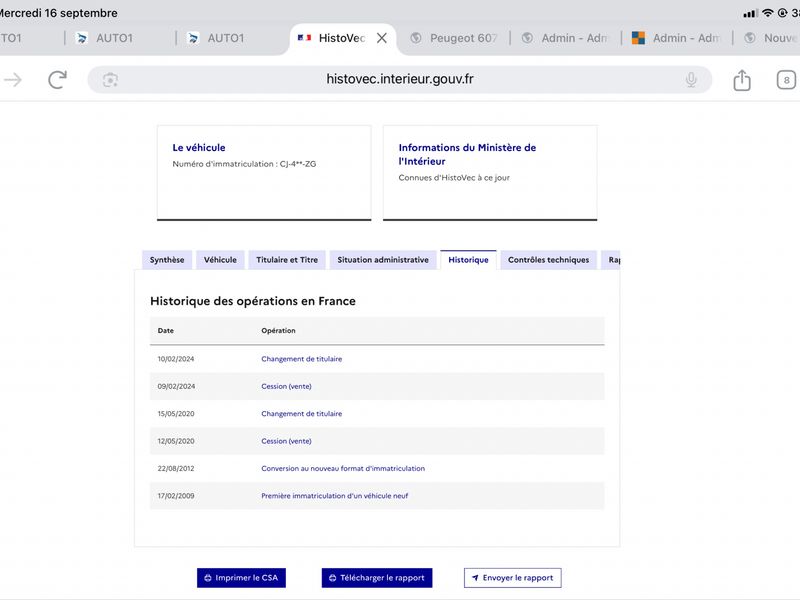Switch to the Peugeot 607 browser tab
The width and height of the screenshot is (800, 600).
click(454, 38)
